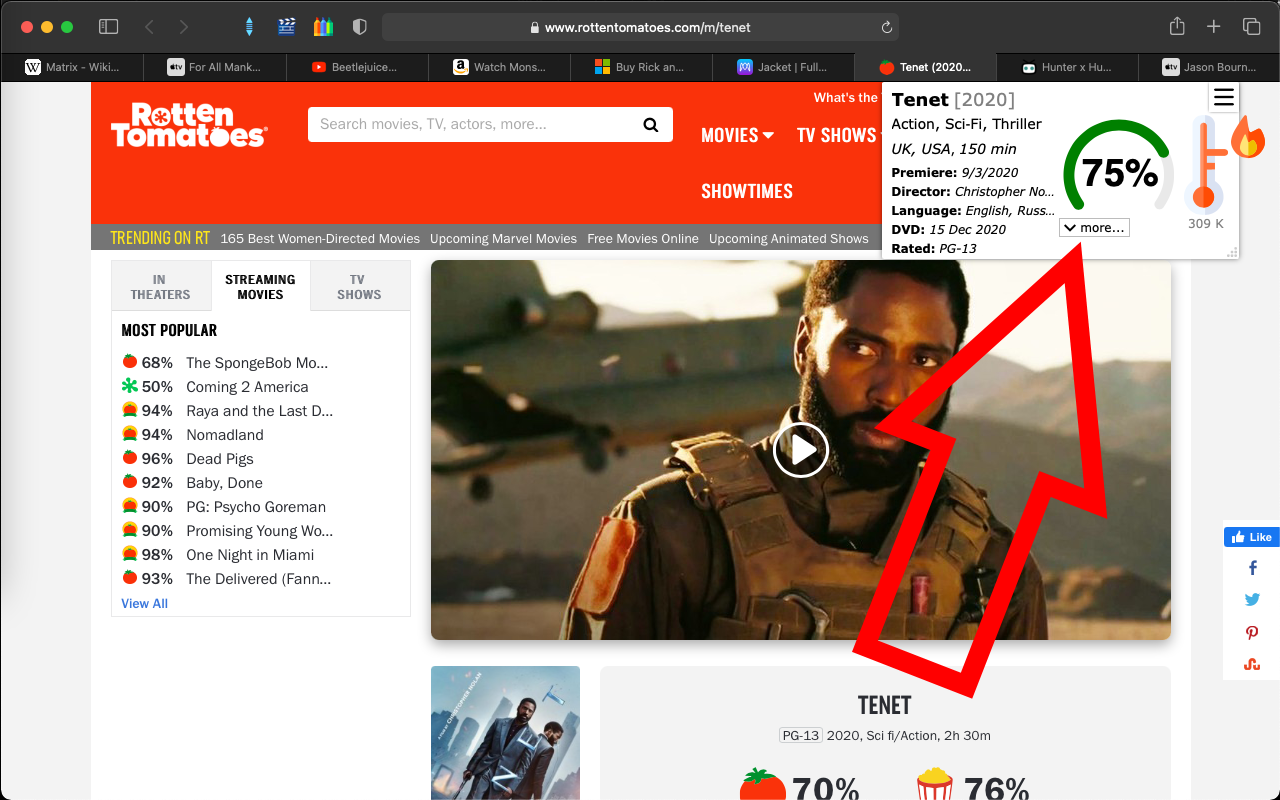
Task: Switch to Watch Mons... Amazon tab
Action: (499, 67)
